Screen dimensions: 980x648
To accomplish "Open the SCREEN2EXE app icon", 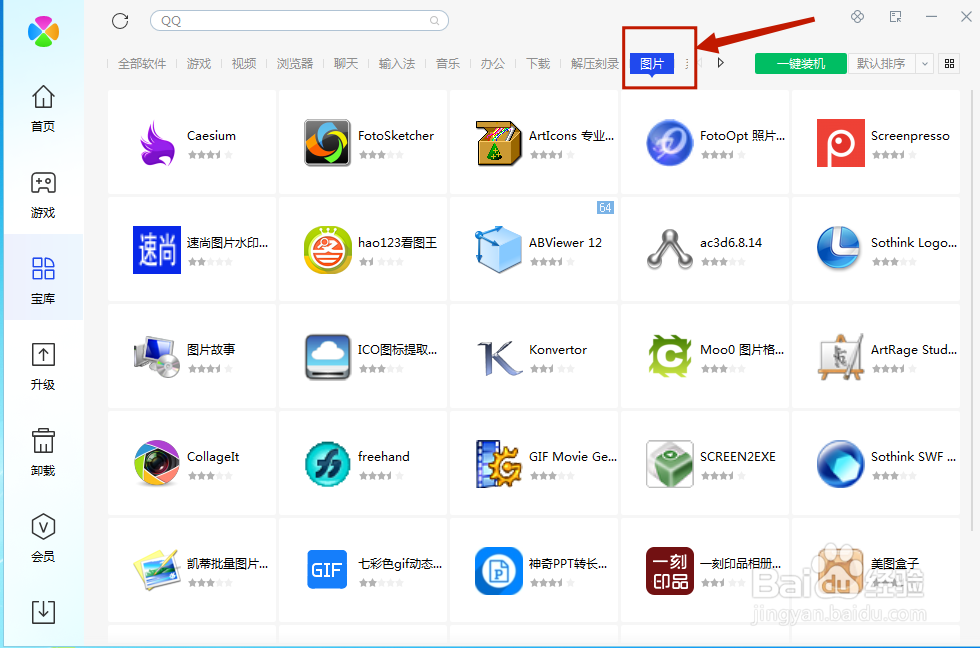I will (669, 464).
